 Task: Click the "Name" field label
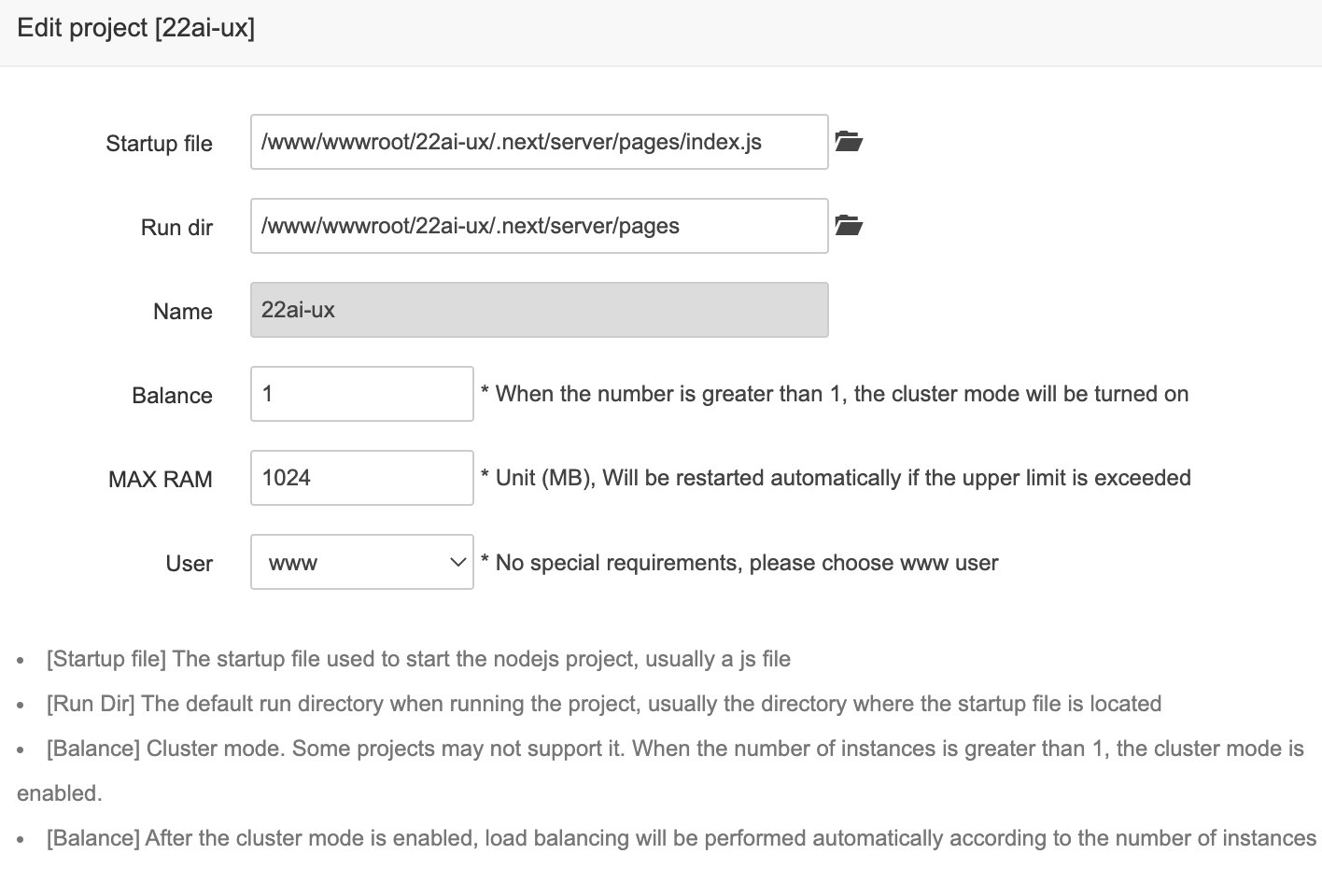pyautogui.click(x=183, y=312)
